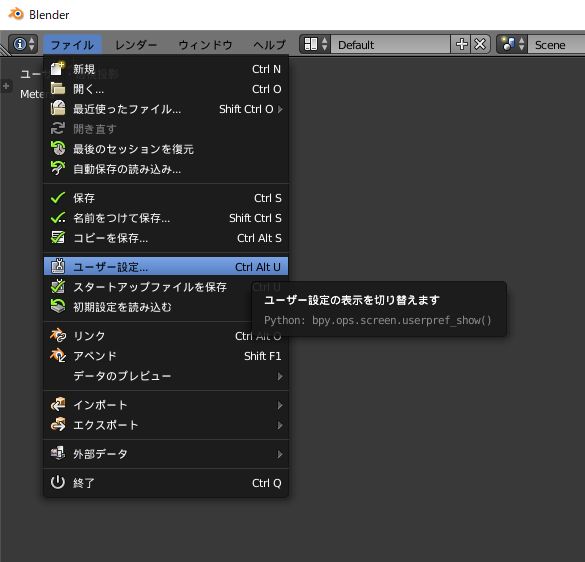
Task: Open the ヘルプ menu
Action: [x=269, y=45]
